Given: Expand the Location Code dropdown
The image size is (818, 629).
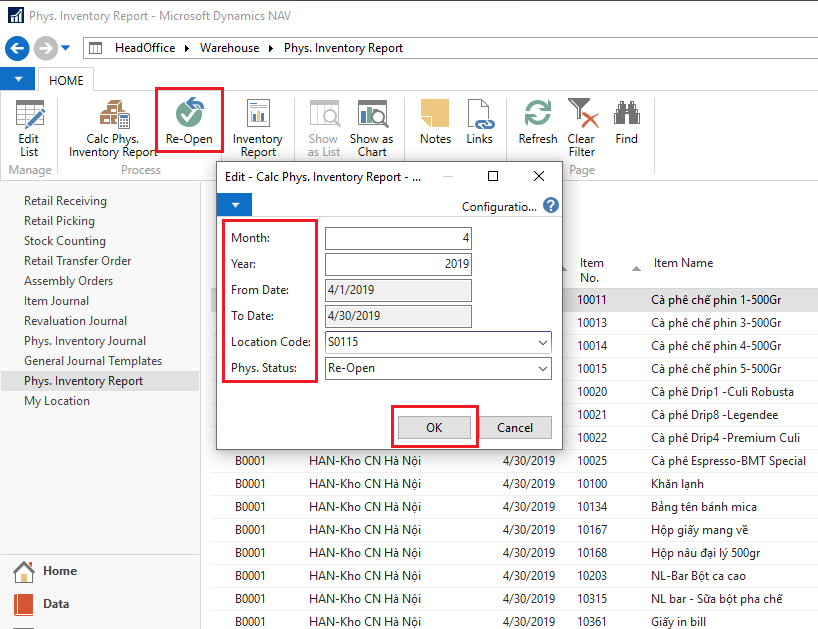Looking at the screenshot, I should pyautogui.click(x=543, y=343).
